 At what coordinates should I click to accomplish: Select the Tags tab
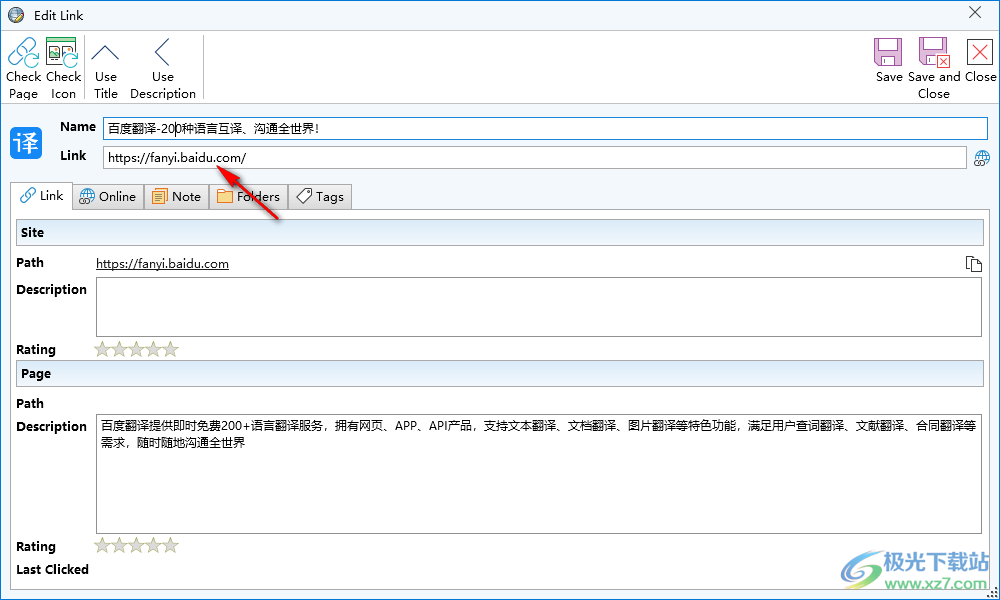320,197
